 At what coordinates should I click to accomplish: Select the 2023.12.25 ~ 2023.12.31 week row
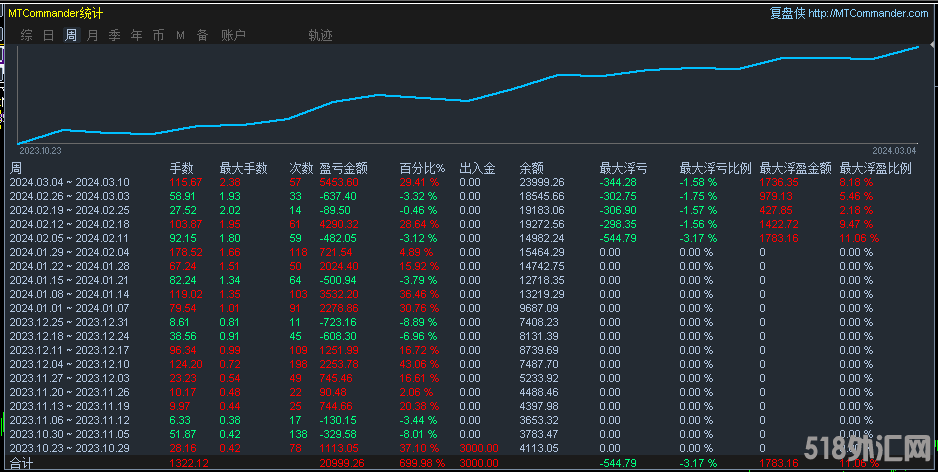(70, 324)
